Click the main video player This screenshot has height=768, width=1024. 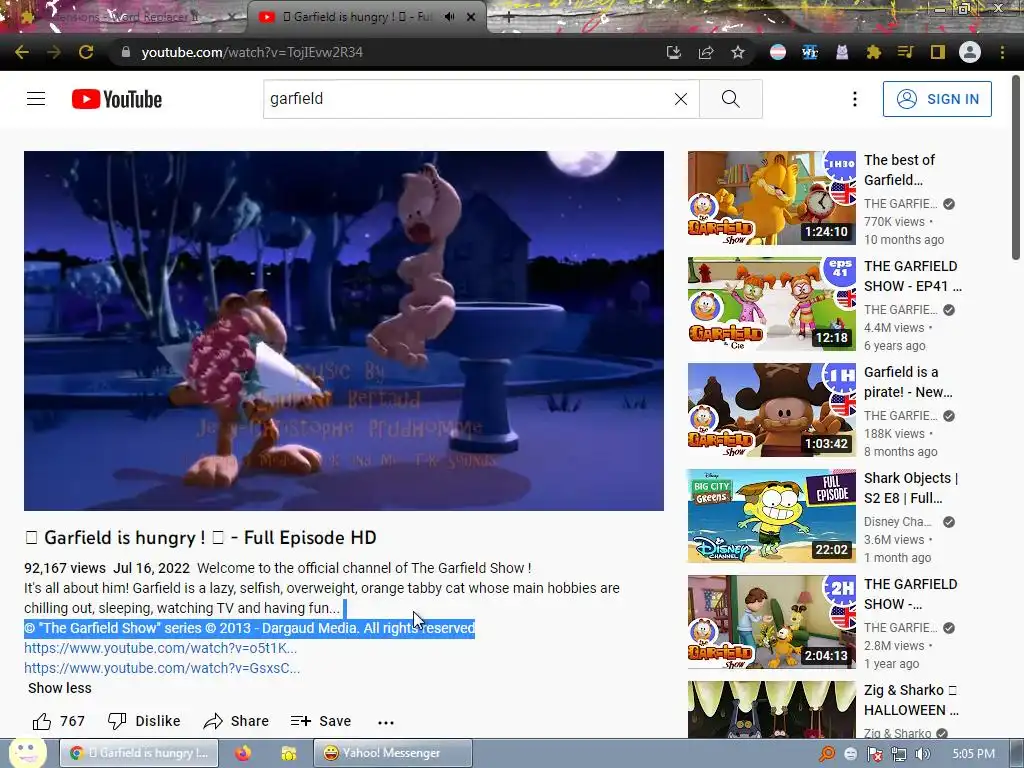[344, 330]
